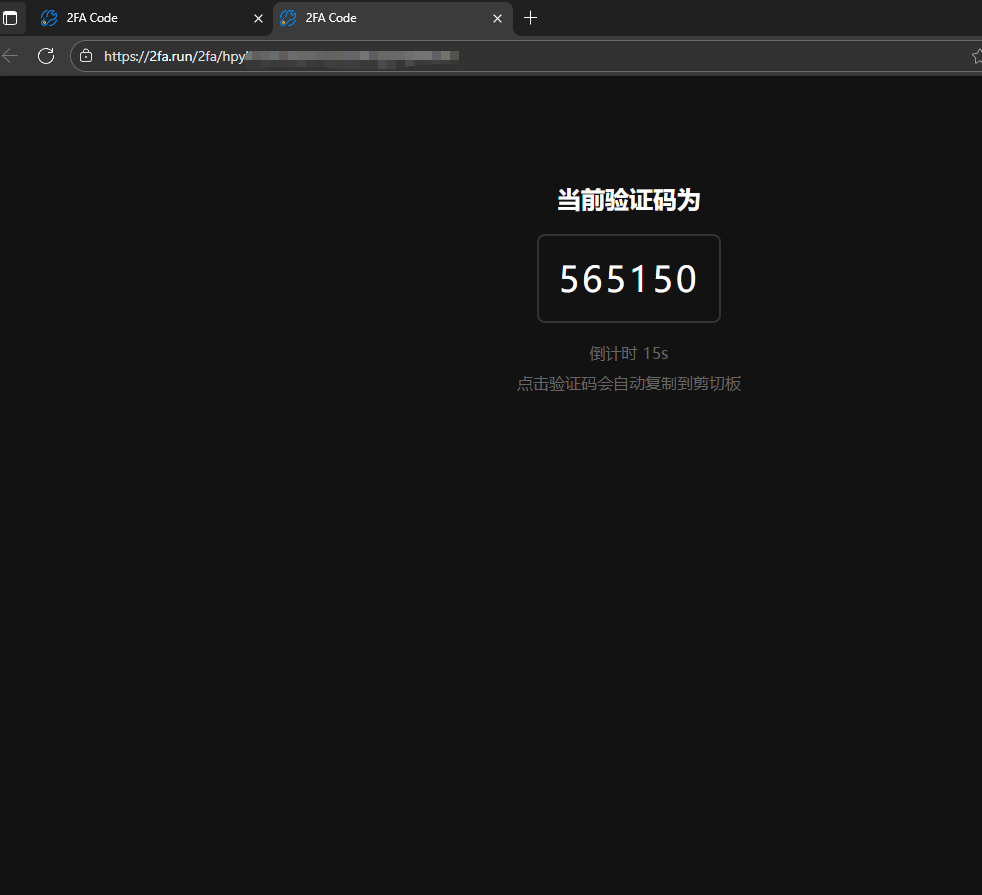Viewport: 982px width, 895px height.
Task: Switch to the first 2FA Code tab
Action: [140, 18]
